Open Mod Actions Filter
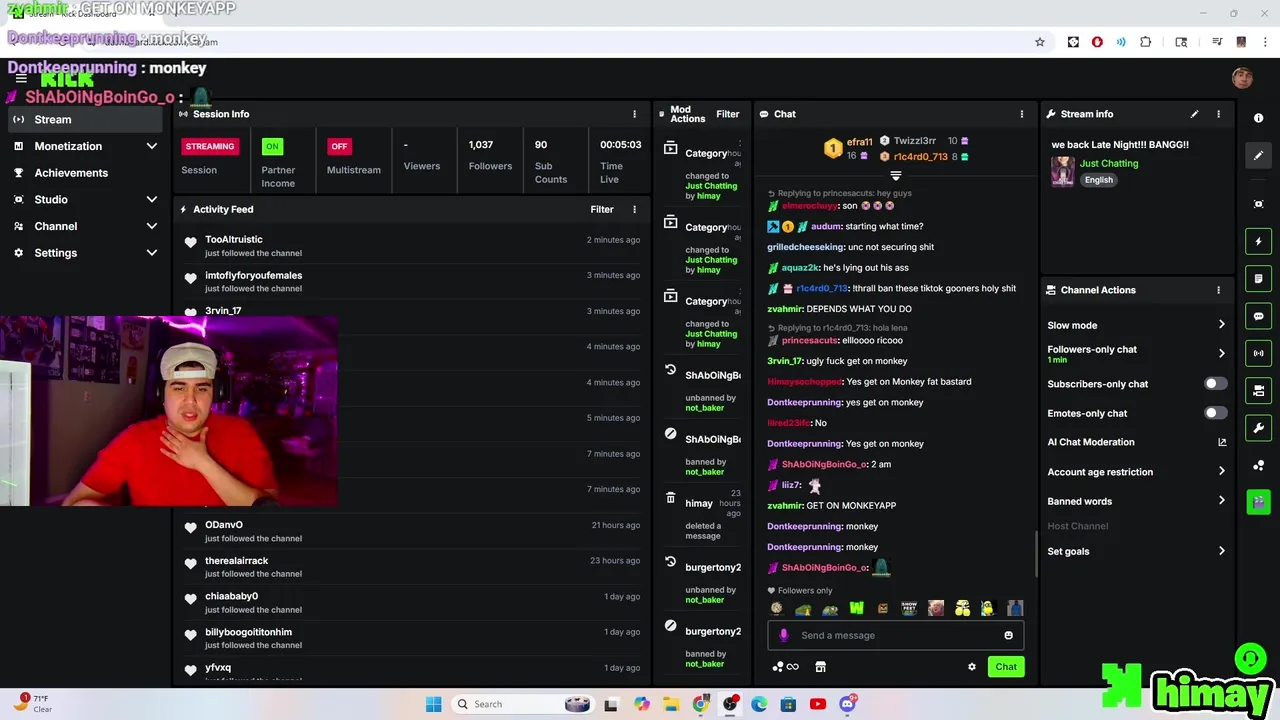 (727, 114)
